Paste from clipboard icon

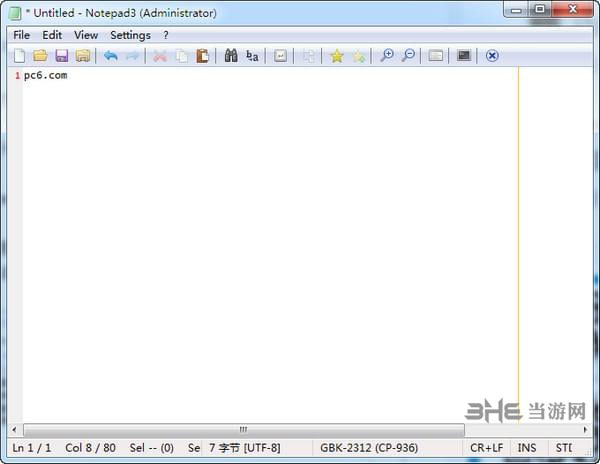[x=202, y=56]
